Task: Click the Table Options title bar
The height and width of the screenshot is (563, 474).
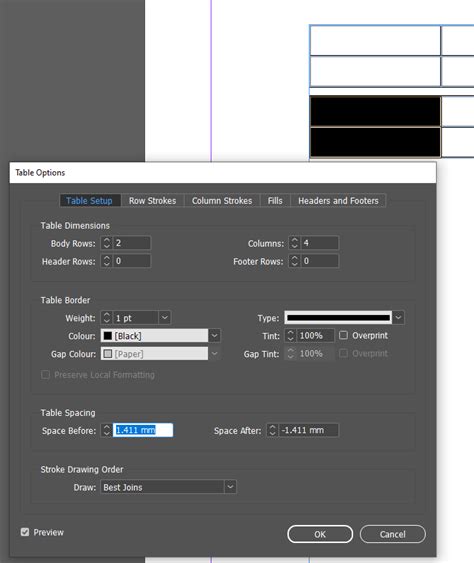Action: [x=223, y=173]
